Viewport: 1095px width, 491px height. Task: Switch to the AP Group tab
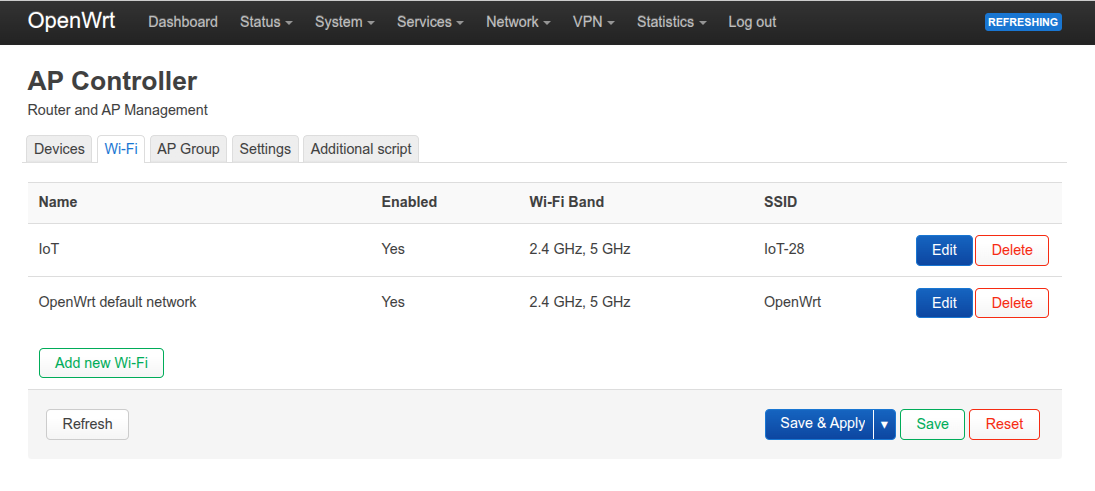(x=188, y=149)
